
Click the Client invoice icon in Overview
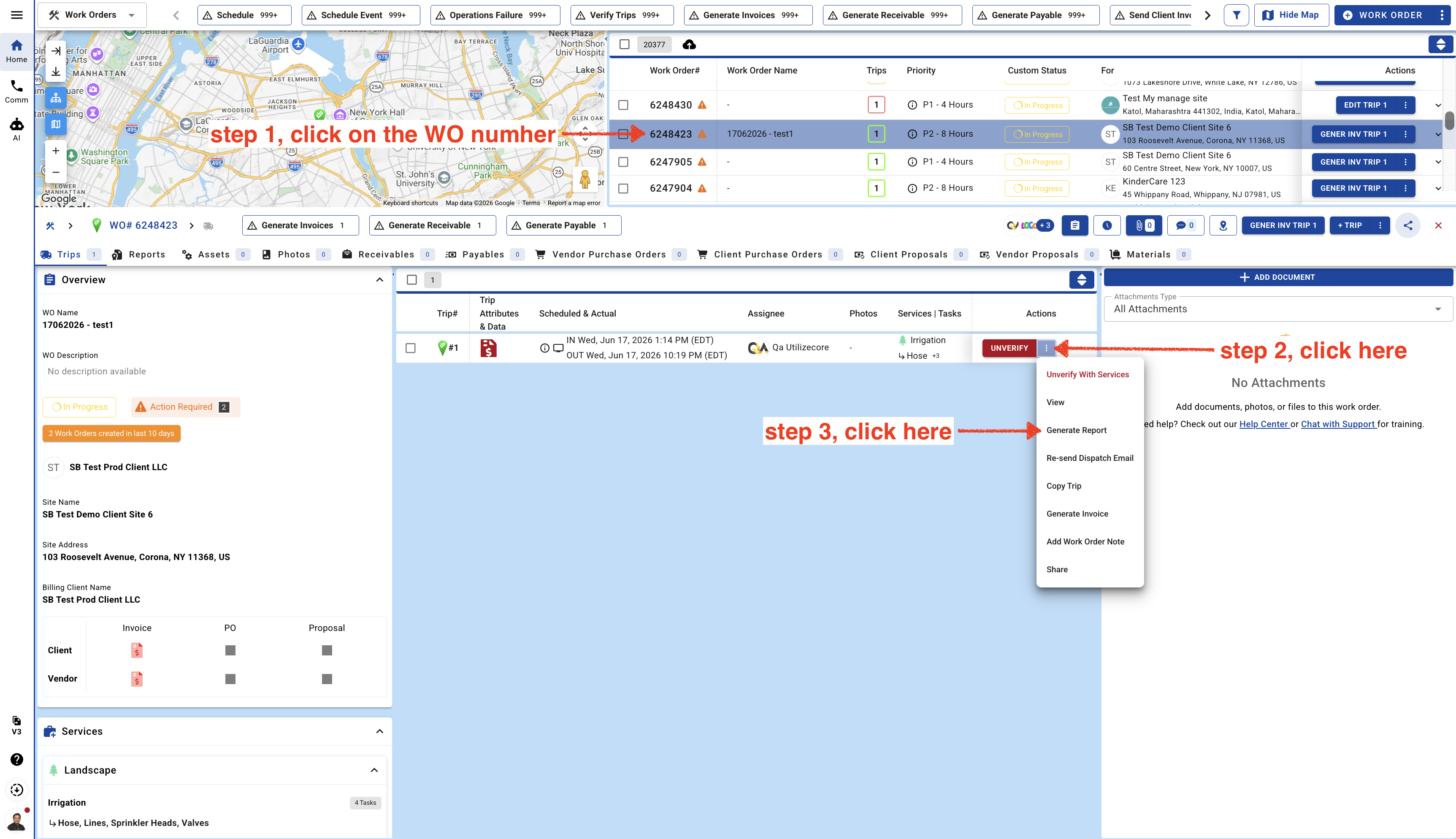point(137,651)
